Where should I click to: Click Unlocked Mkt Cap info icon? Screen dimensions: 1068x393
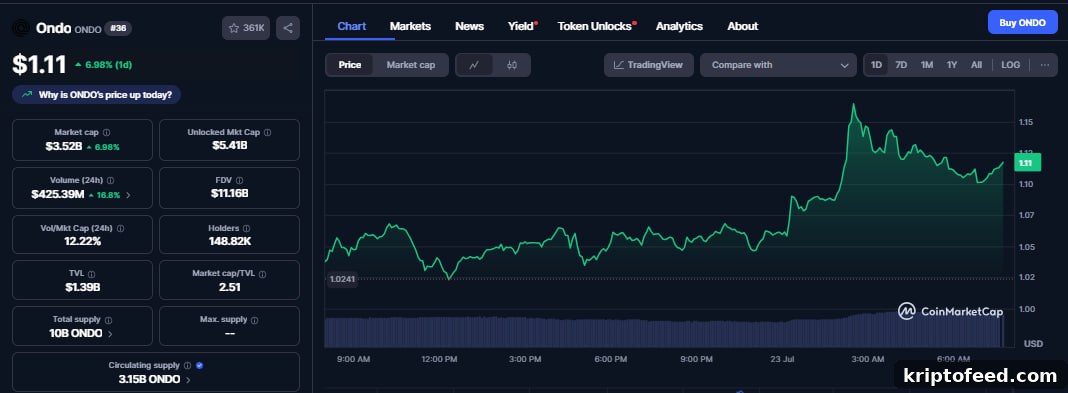point(268,132)
